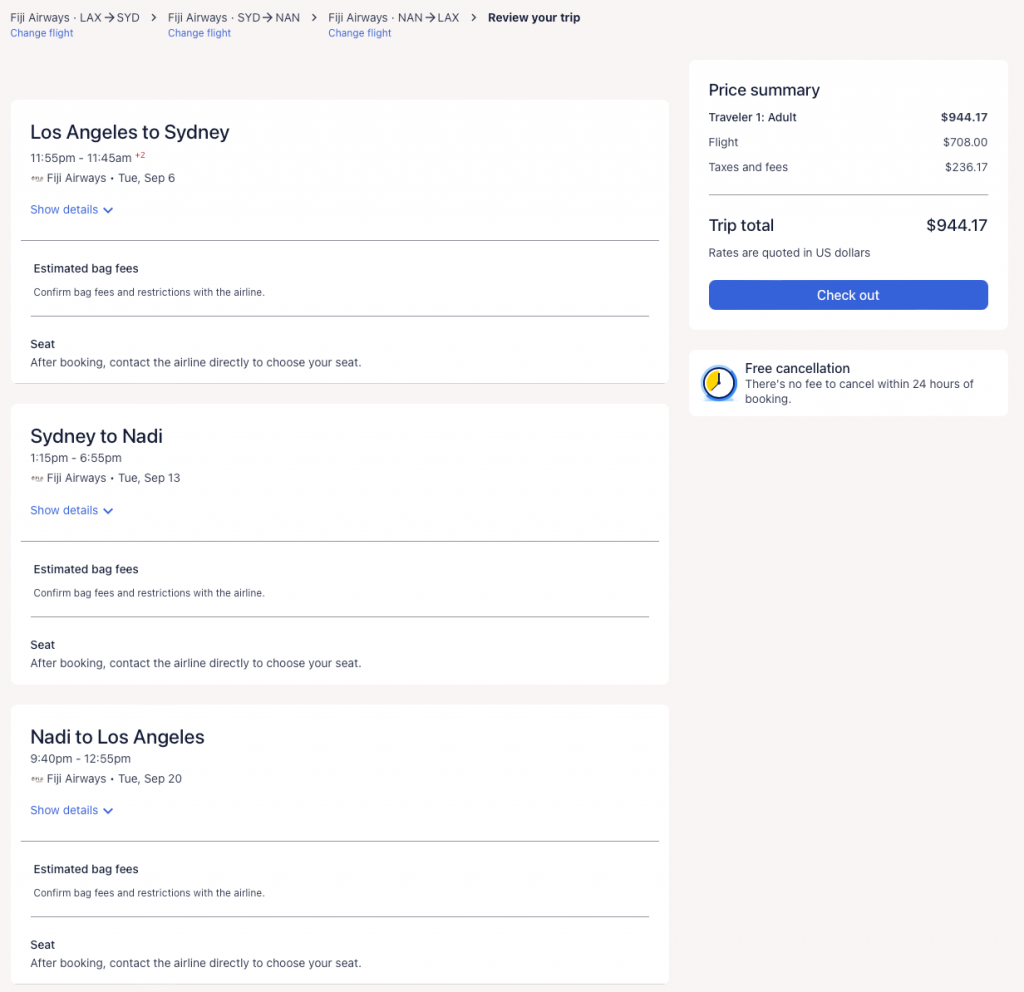
Task: Expand Show details for Sydney to Nadi
Action: (64, 510)
